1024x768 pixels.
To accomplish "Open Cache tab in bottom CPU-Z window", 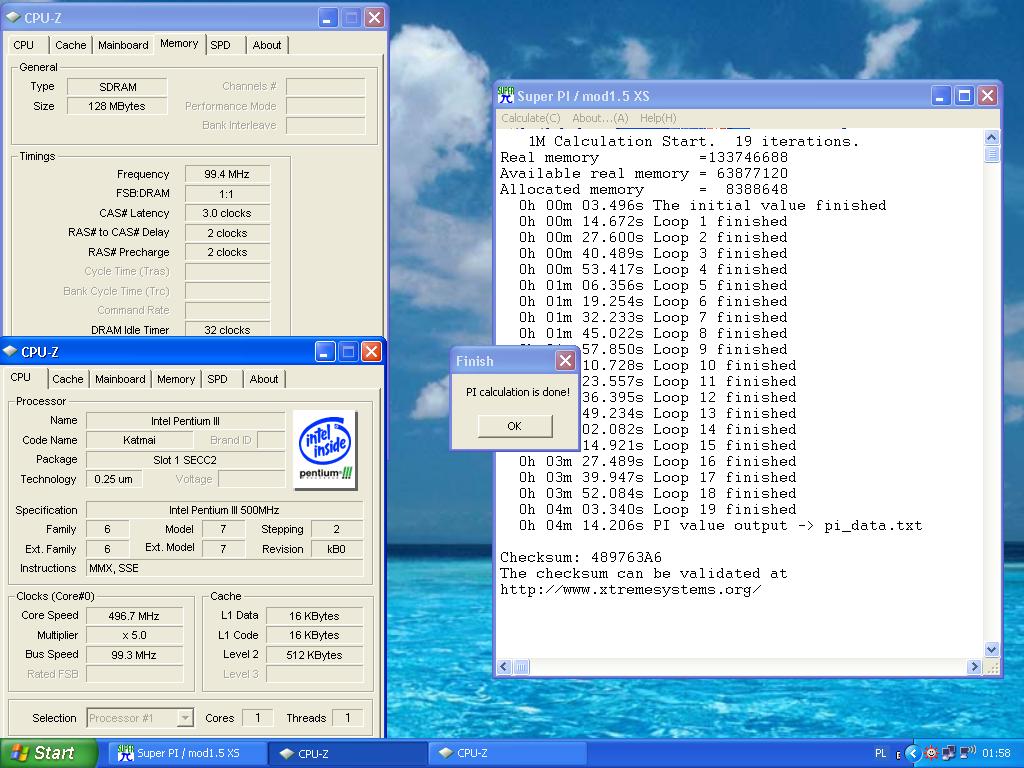I will point(68,379).
